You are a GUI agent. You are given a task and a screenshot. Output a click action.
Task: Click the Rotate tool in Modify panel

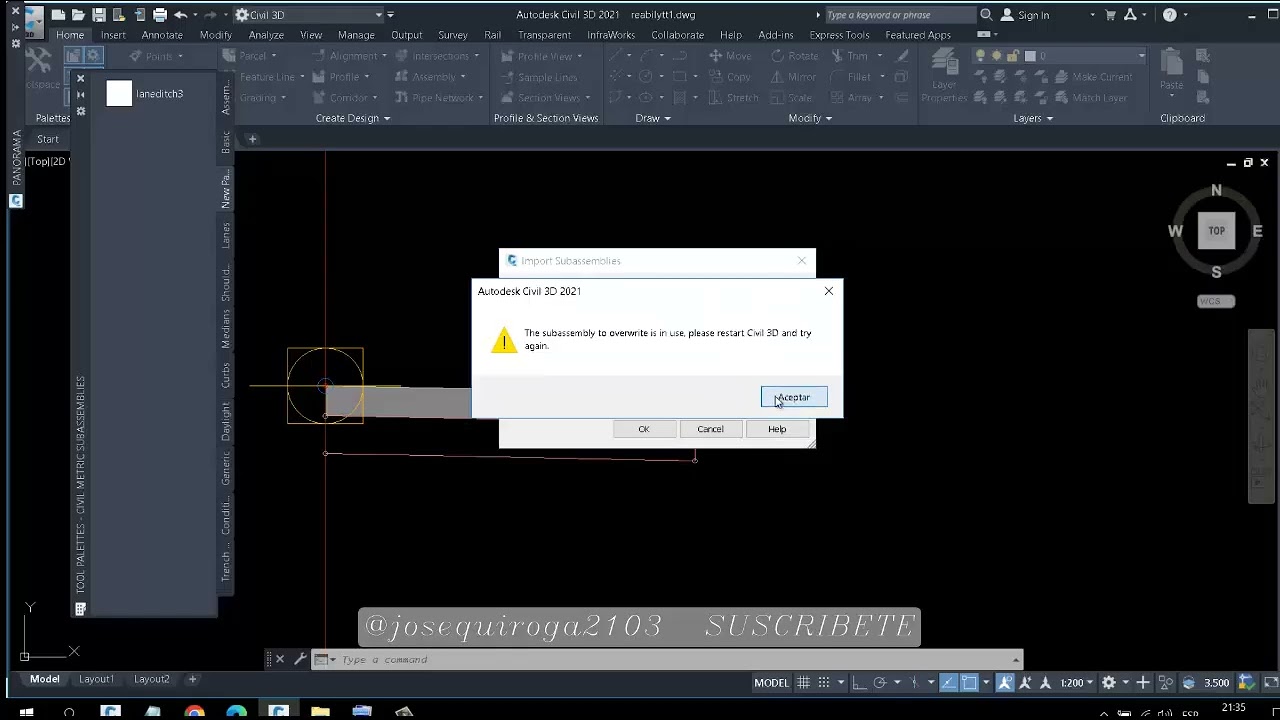[795, 56]
